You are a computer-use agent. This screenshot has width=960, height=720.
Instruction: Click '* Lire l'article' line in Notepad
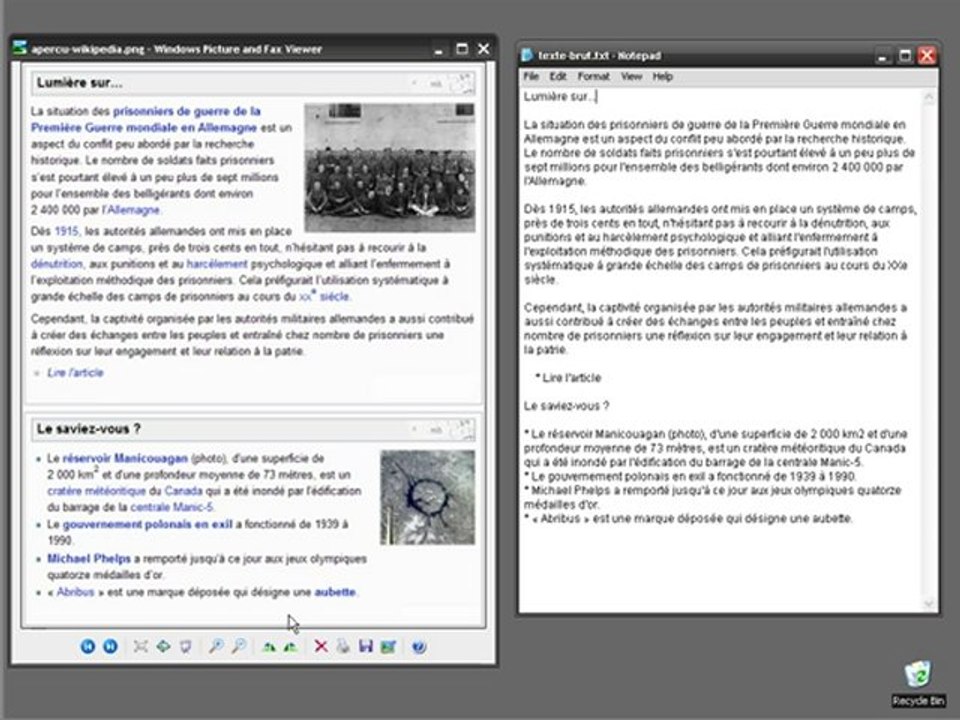point(568,378)
